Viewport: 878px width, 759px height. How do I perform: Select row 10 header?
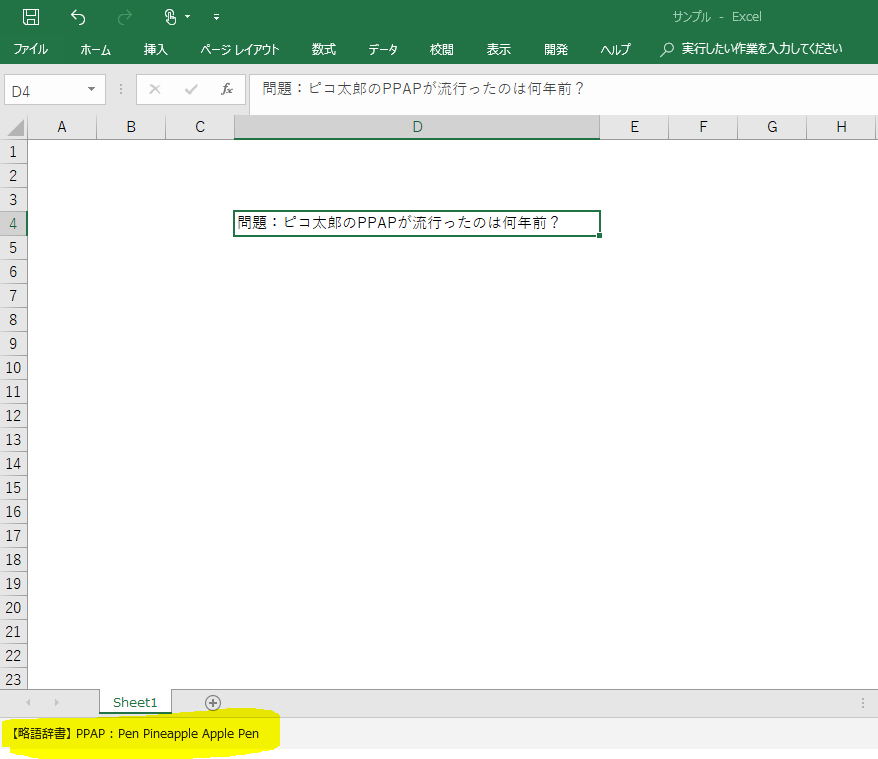(13, 367)
